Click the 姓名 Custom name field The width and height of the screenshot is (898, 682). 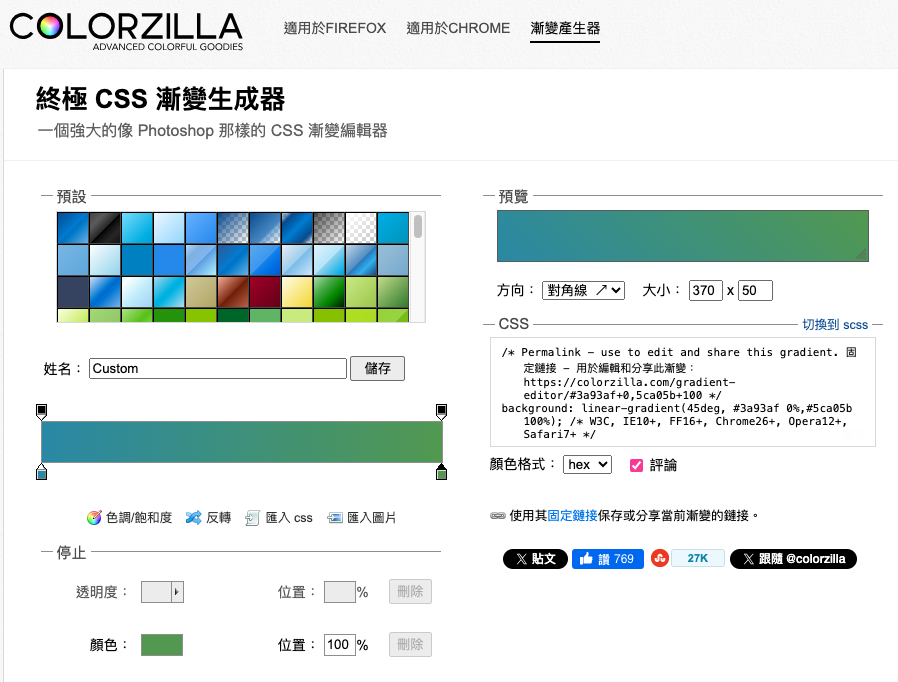[x=218, y=368]
